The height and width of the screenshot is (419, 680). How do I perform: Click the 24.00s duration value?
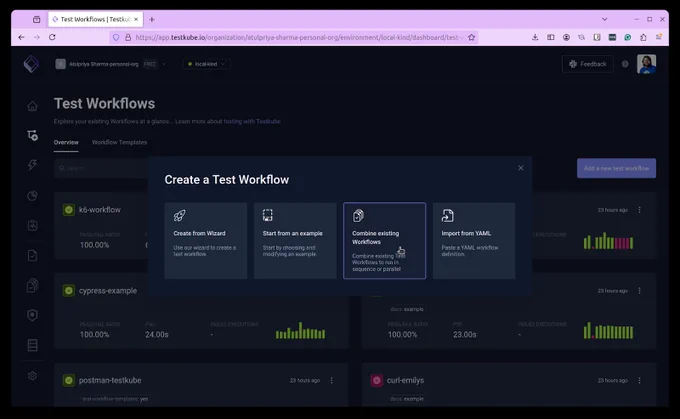pyautogui.click(x=157, y=335)
